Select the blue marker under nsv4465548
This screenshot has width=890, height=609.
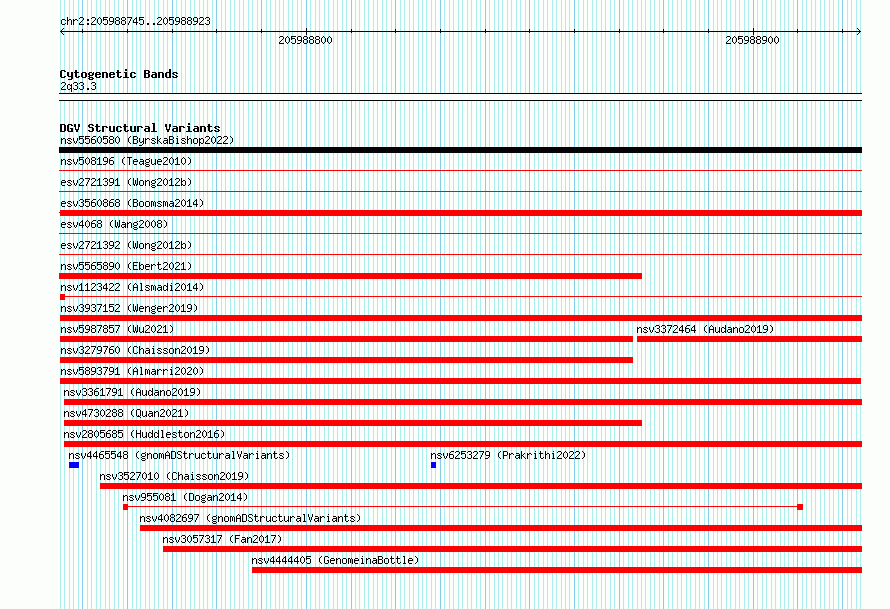point(74,465)
